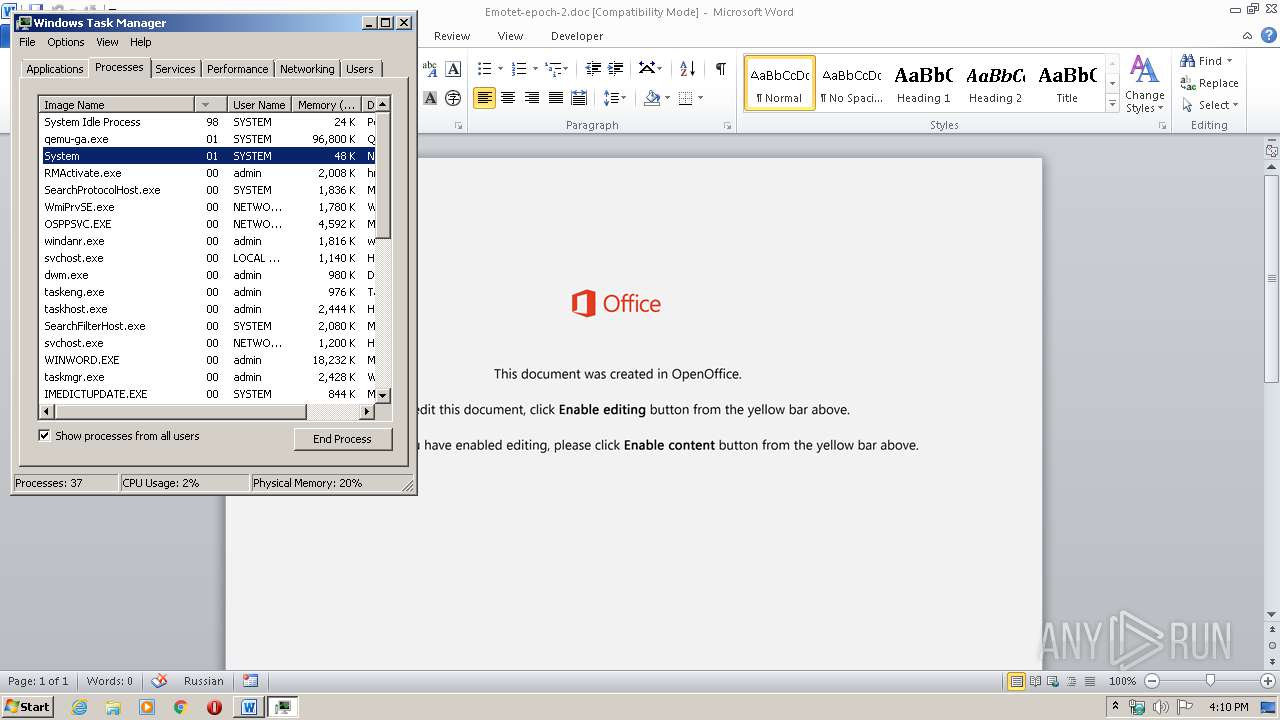Click the Enclose Characters icon

coord(453,97)
